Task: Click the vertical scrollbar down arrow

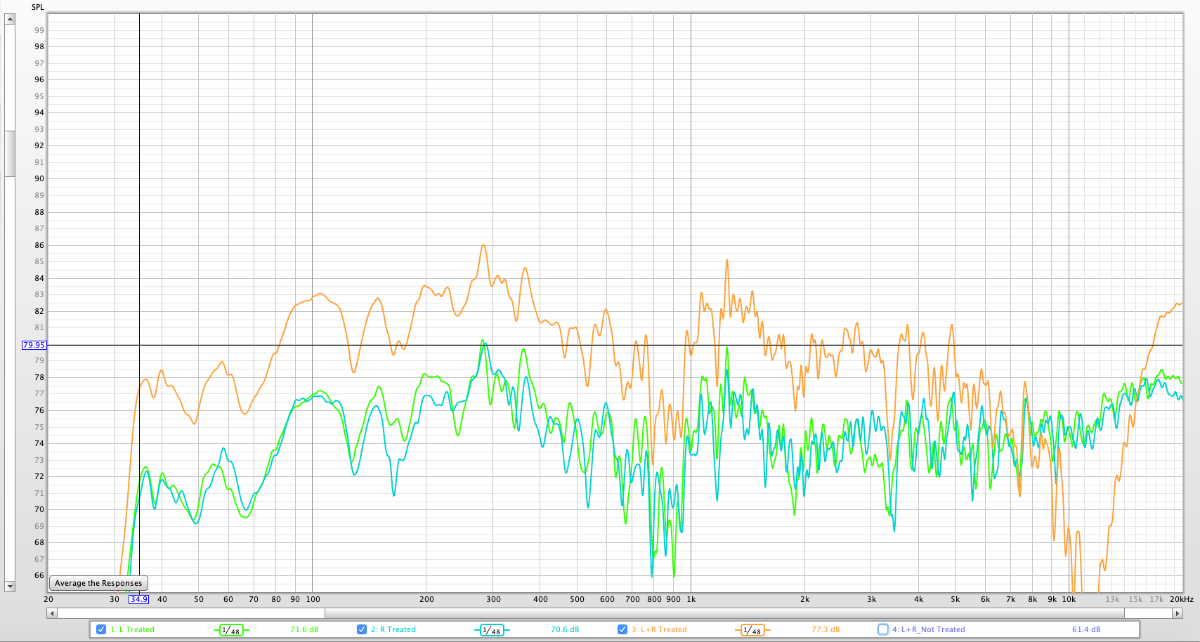Action: 10,585
